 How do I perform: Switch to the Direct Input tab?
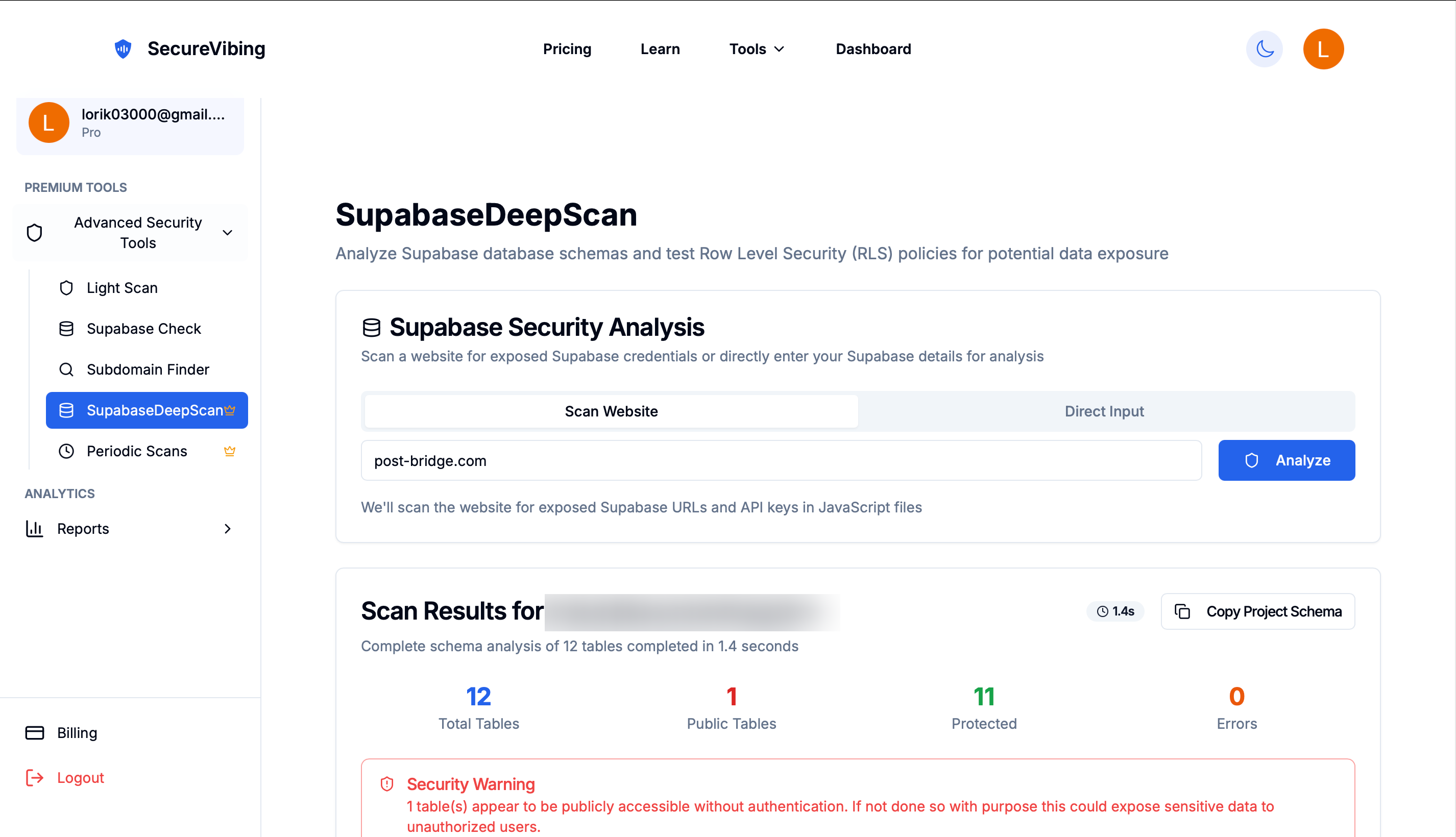point(1104,411)
